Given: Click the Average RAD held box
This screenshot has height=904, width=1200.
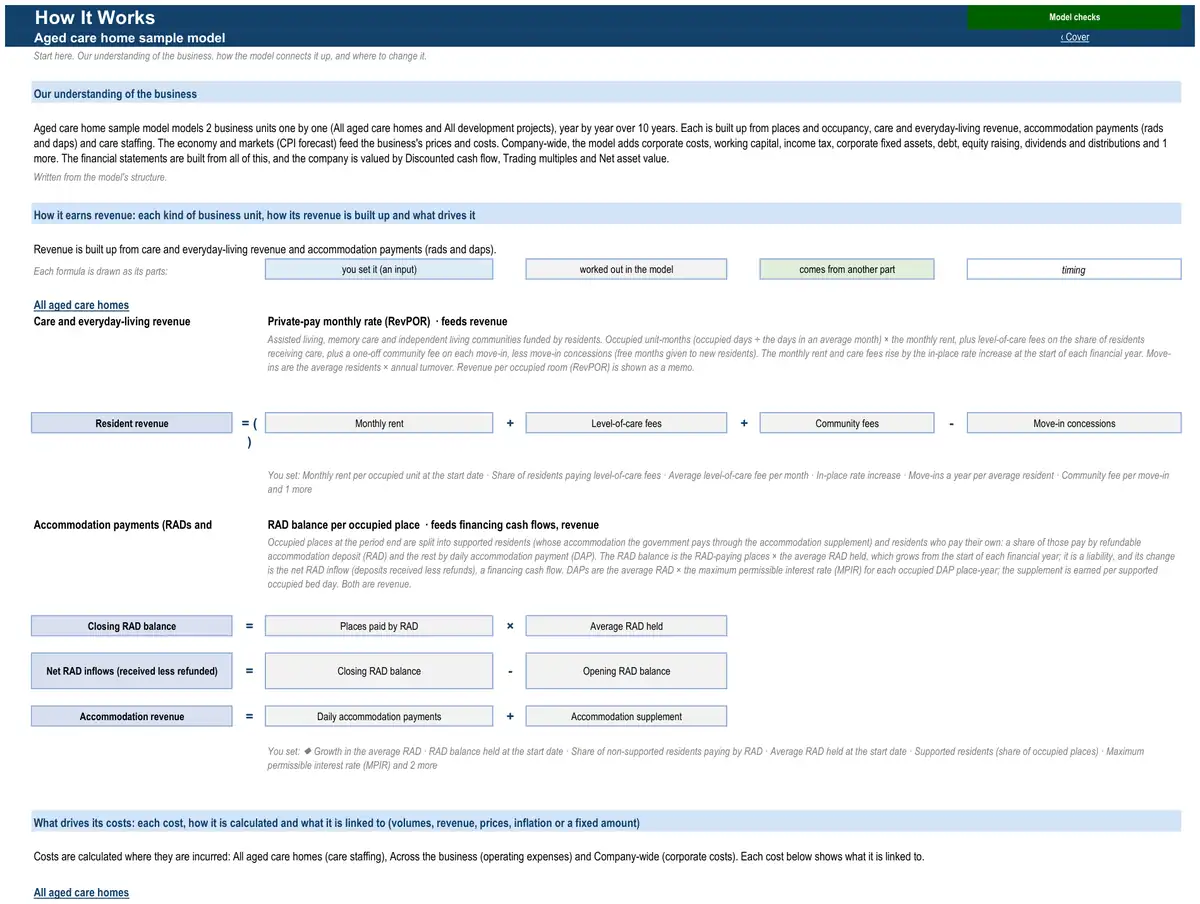Looking at the screenshot, I should coord(626,627).
